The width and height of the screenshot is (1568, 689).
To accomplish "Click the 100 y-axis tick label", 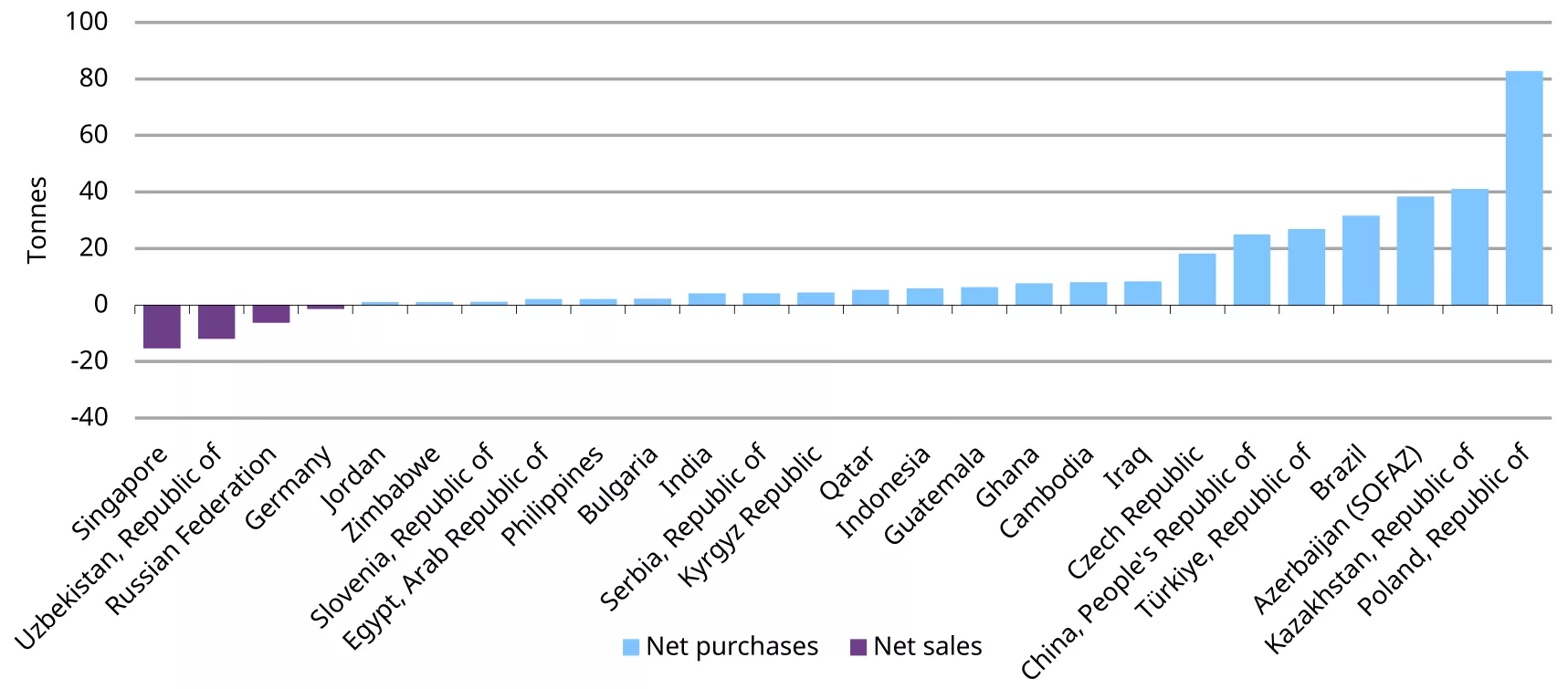I will [x=87, y=21].
